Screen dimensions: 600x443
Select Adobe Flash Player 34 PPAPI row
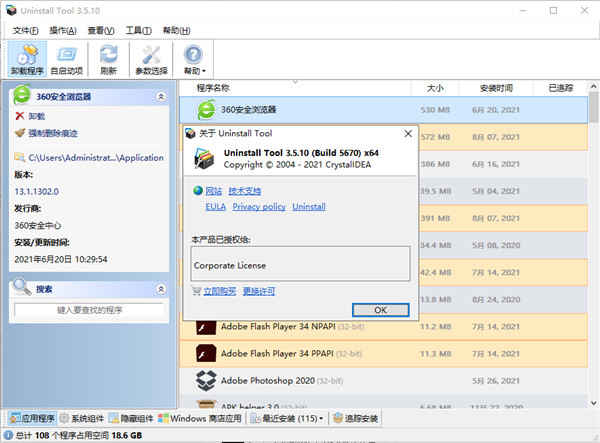(383, 354)
